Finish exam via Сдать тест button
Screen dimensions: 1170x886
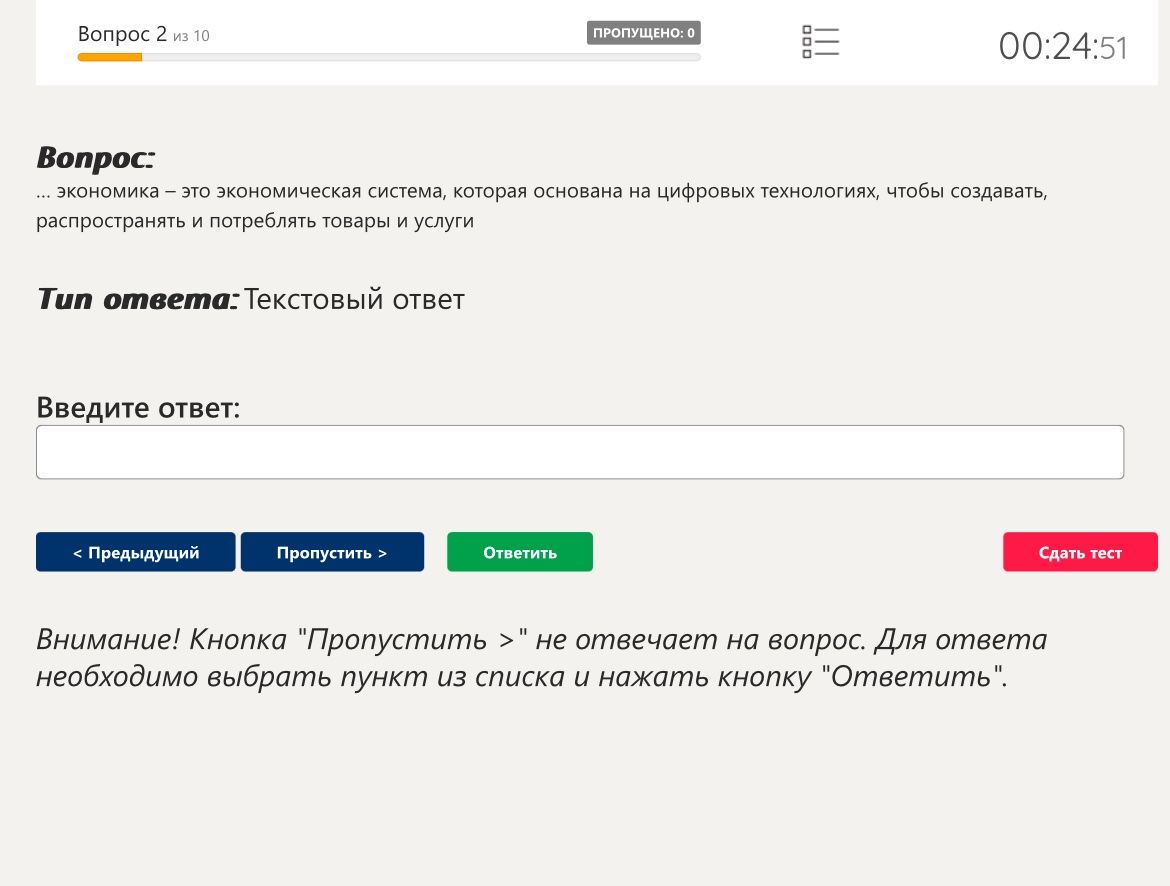[x=1080, y=552]
